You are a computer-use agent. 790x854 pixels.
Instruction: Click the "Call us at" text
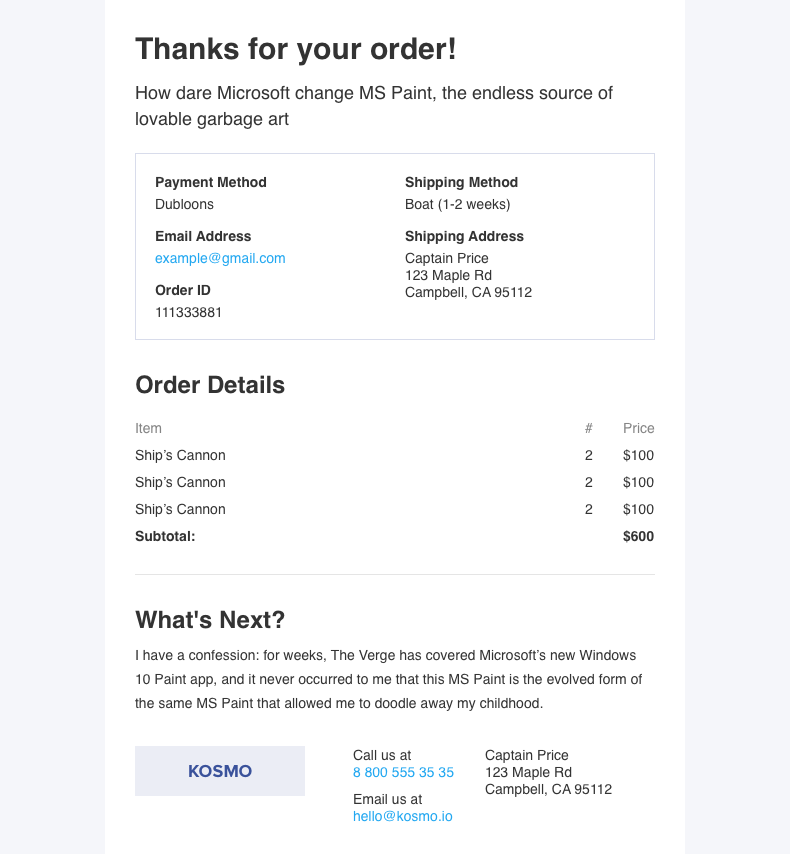(x=382, y=755)
